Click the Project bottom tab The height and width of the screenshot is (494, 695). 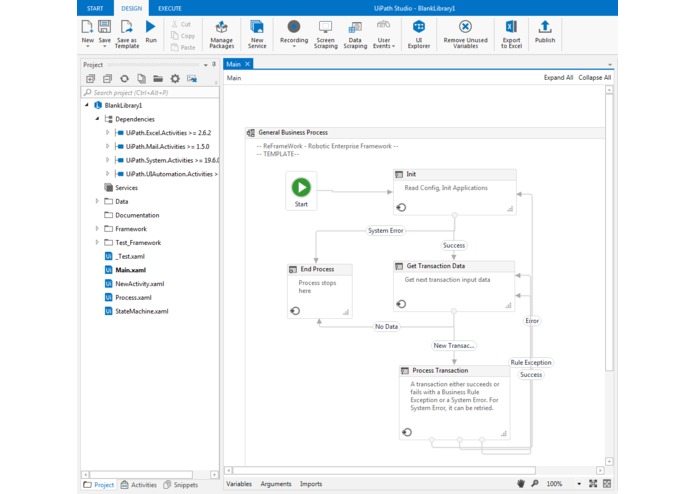[x=99, y=485]
